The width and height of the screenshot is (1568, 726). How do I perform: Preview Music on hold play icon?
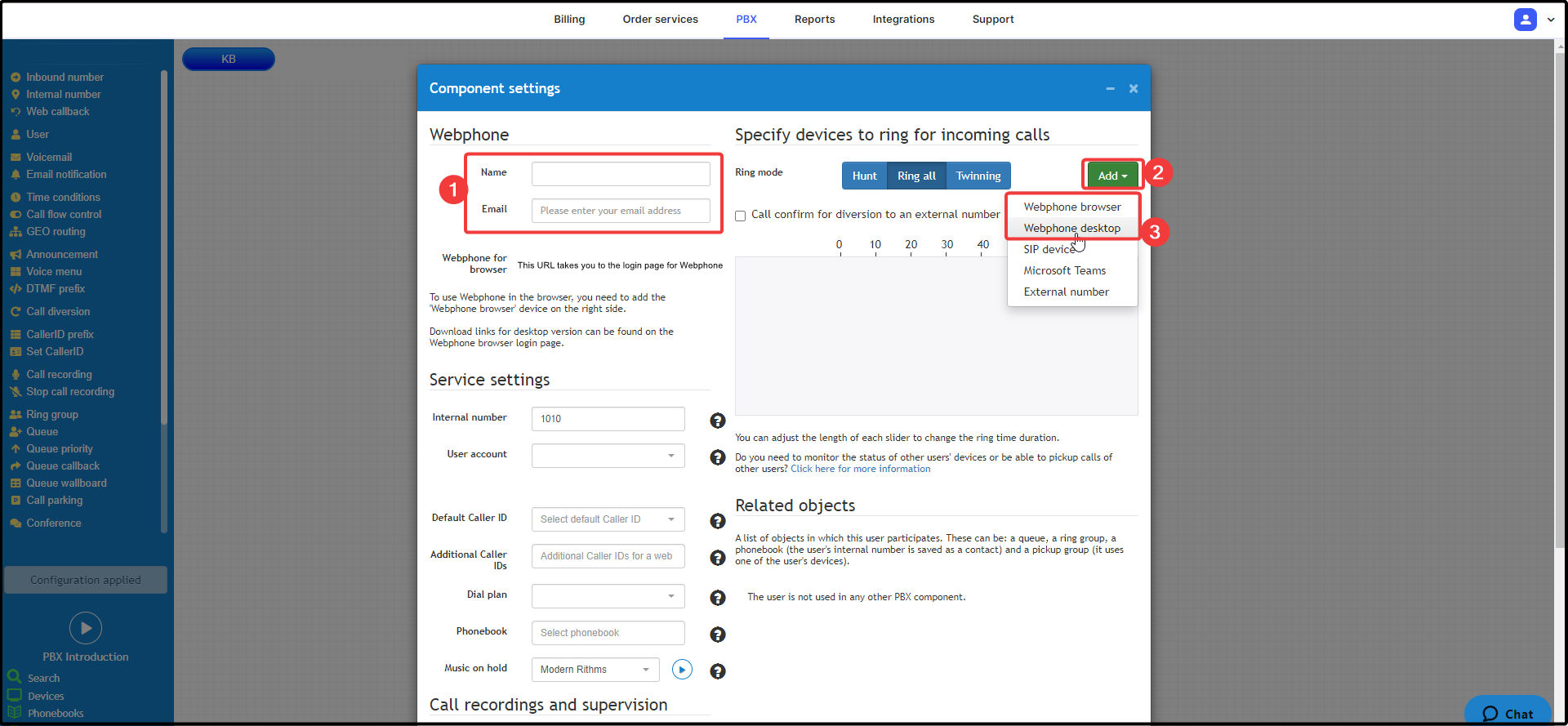coord(682,670)
